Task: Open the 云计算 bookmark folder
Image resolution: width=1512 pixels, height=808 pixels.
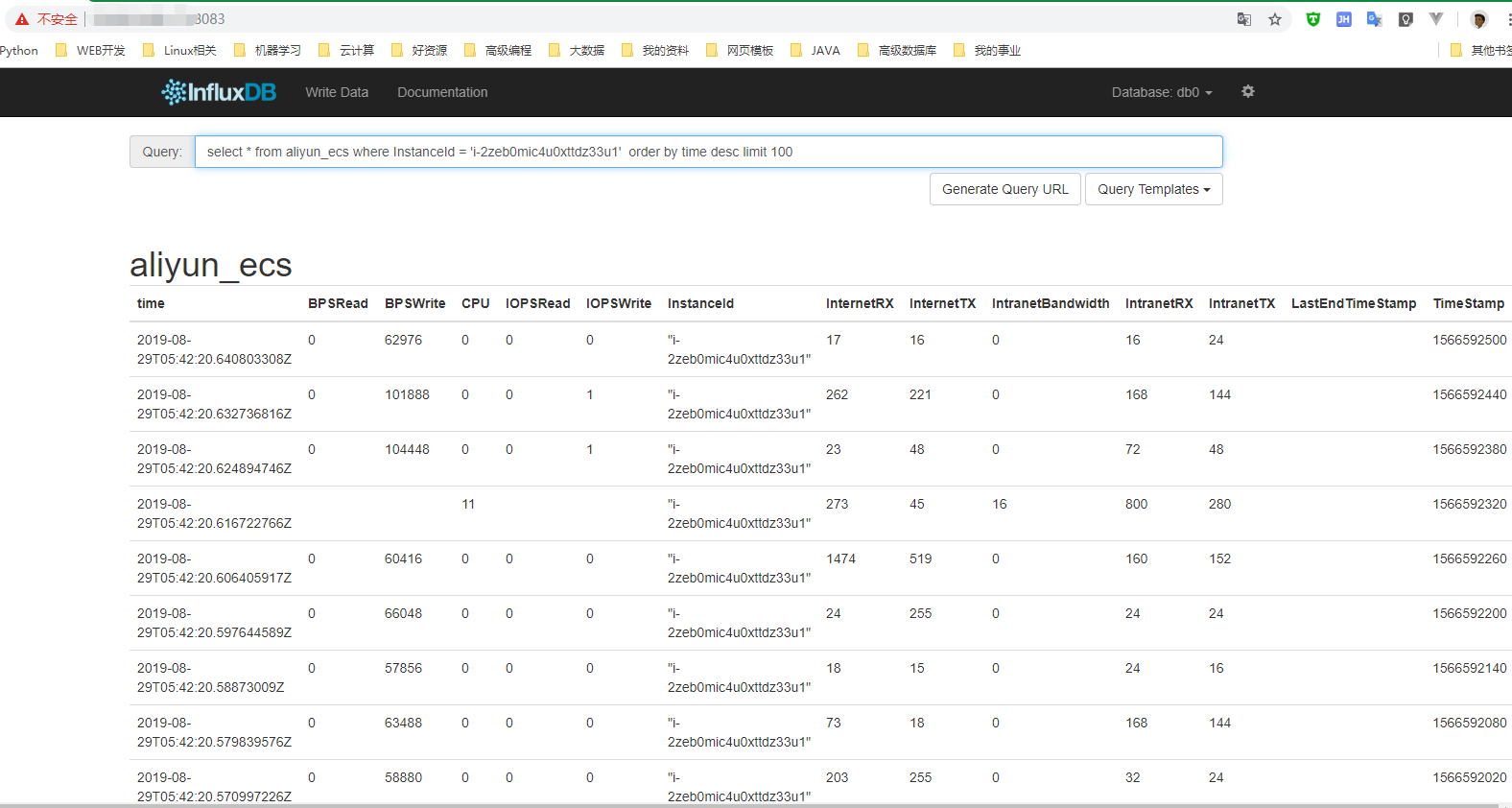Action: pyautogui.click(x=346, y=51)
